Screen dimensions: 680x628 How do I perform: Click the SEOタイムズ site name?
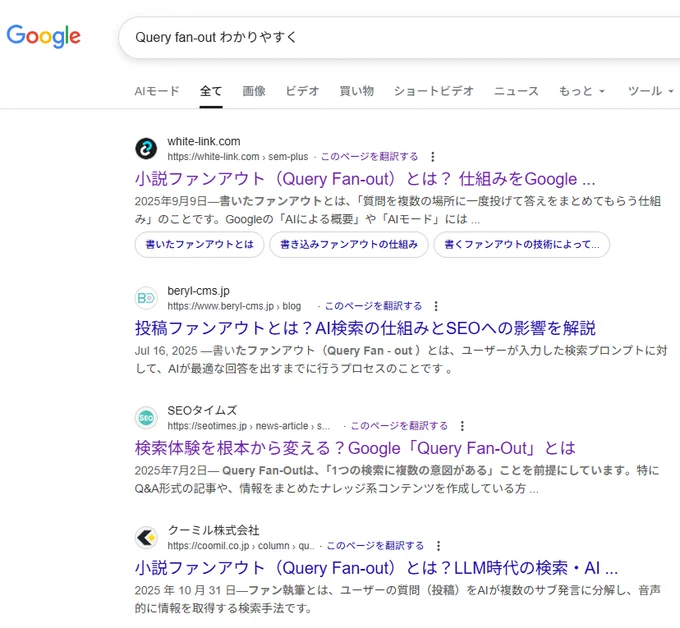coord(202,410)
